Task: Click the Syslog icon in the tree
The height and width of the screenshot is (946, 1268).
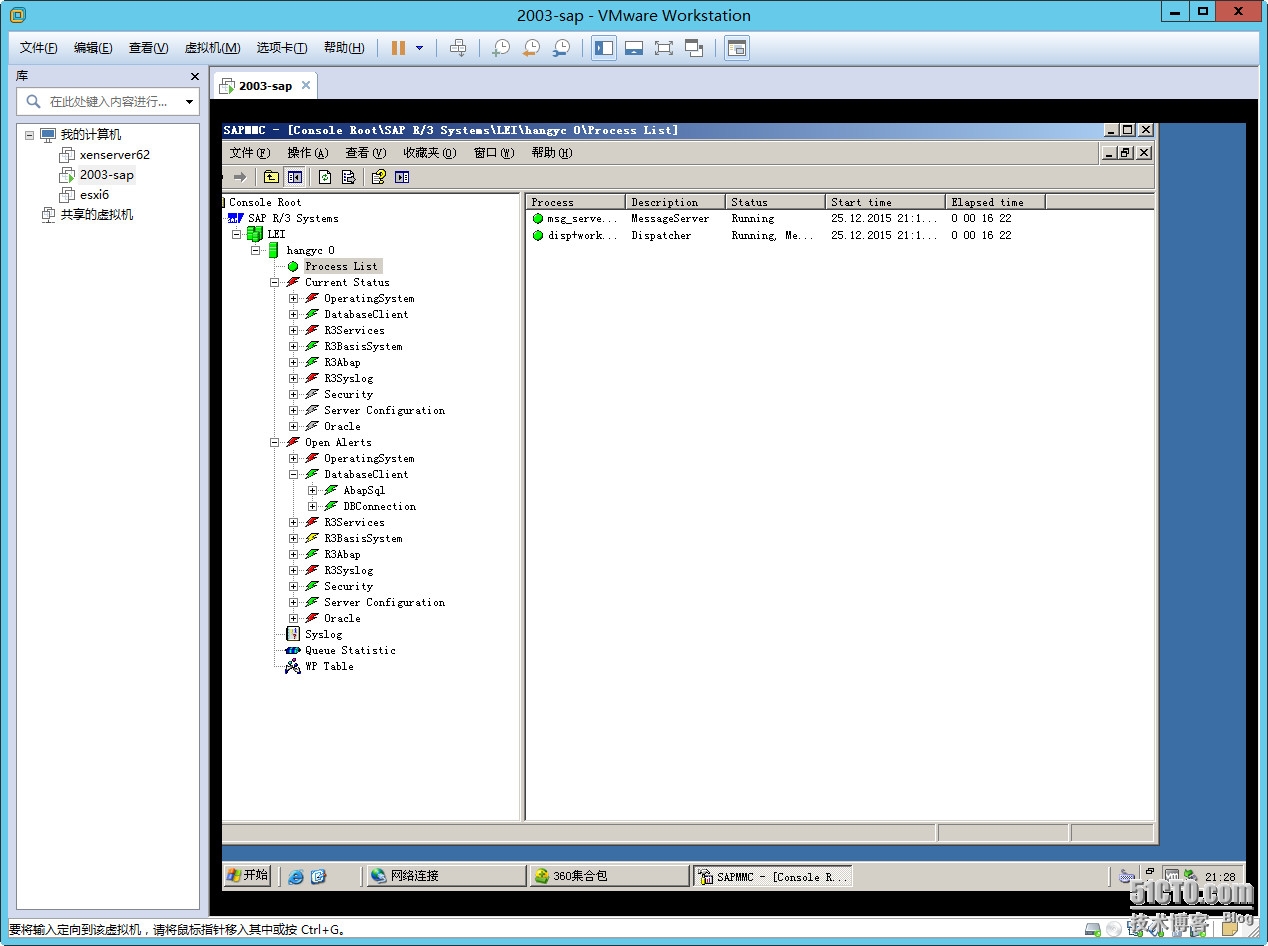Action: (x=293, y=634)
